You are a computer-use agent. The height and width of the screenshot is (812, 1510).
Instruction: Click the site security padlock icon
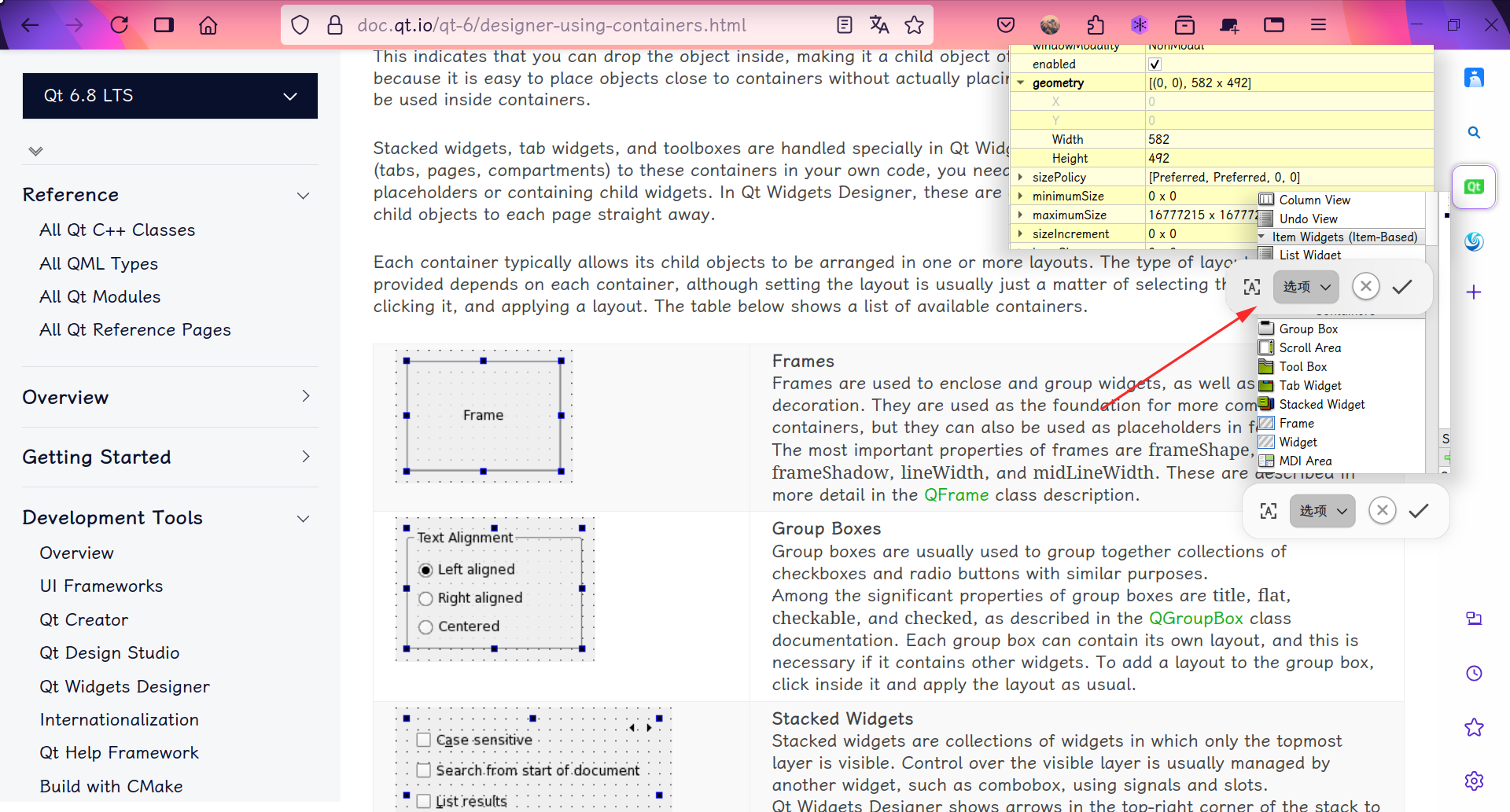[335, 25]
